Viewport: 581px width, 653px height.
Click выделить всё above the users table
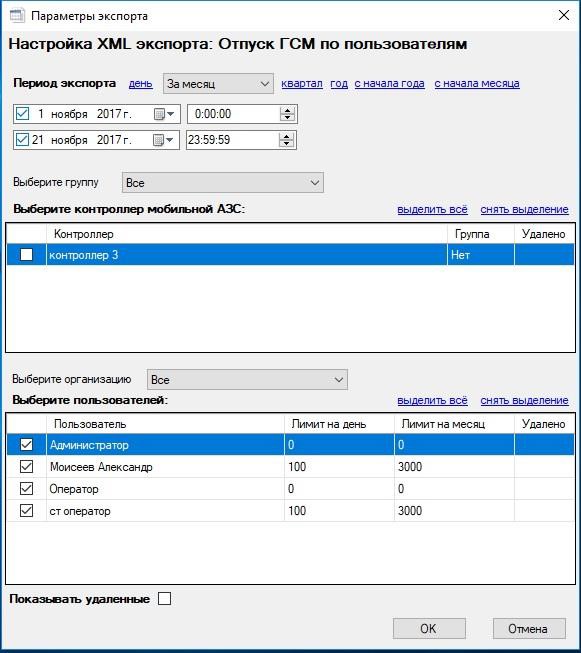click(432, 400)
